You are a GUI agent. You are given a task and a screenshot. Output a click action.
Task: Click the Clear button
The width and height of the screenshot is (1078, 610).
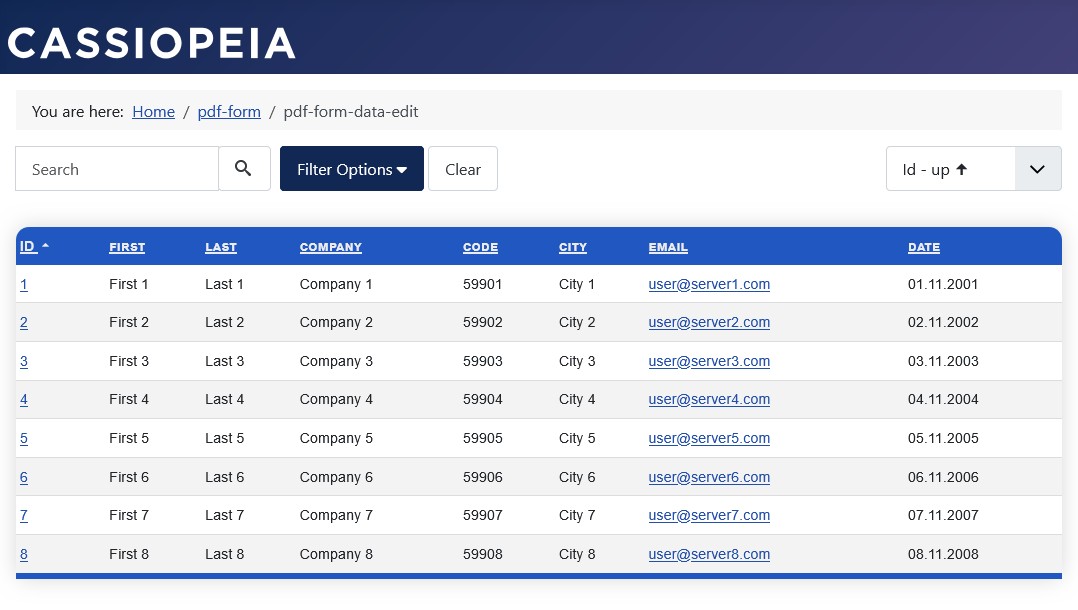point(462,168)
